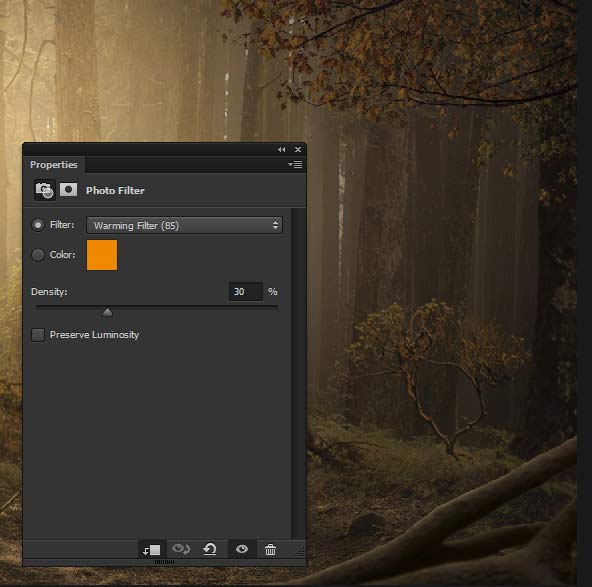The height and width of the screenshot is (587, 592).
Task: Select the Filter radio button
Action: click(x=38, y=225)
